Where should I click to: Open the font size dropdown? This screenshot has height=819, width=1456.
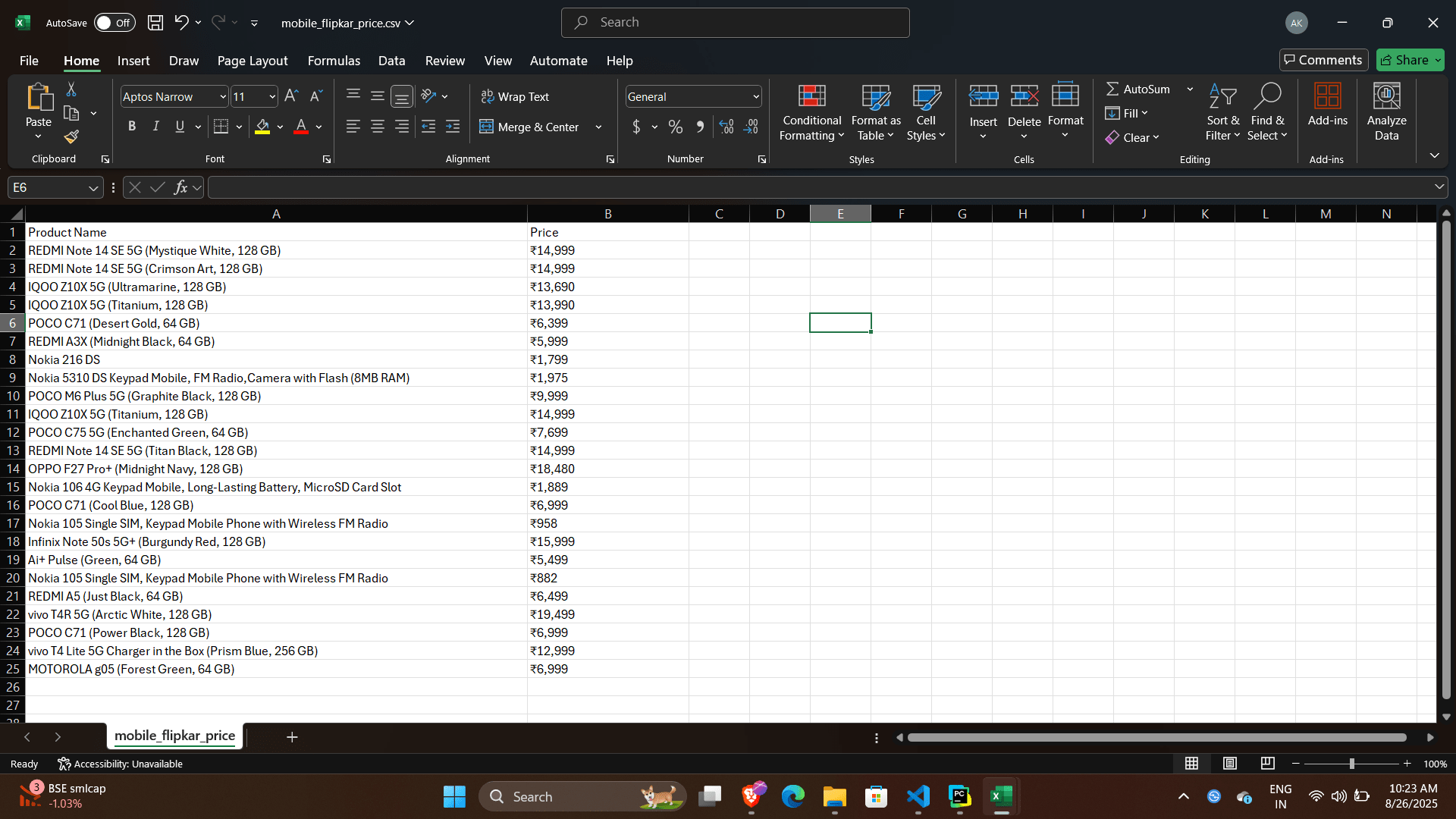(272, 97)
